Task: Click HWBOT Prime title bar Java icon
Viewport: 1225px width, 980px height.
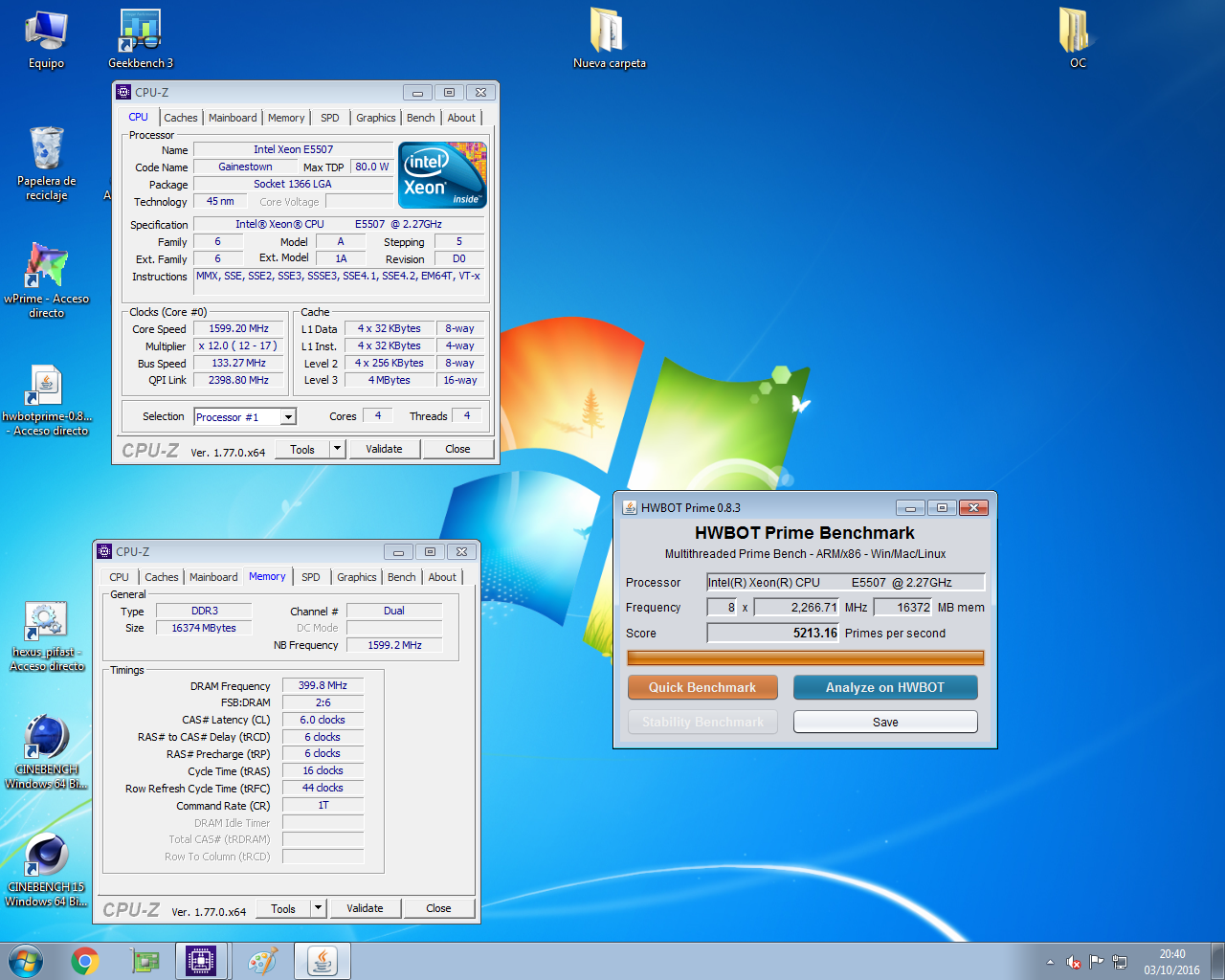Action: click(630, 507)
